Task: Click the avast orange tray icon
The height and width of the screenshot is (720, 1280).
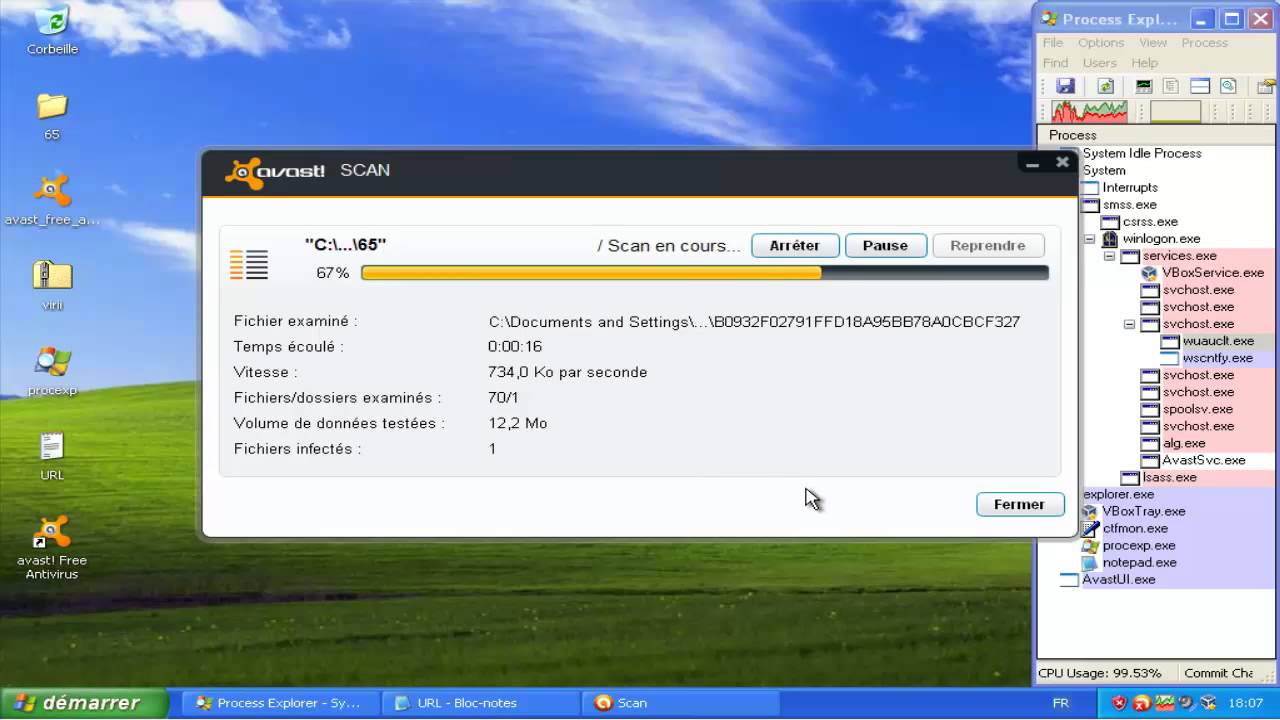Action: (x=1143, y=702)
